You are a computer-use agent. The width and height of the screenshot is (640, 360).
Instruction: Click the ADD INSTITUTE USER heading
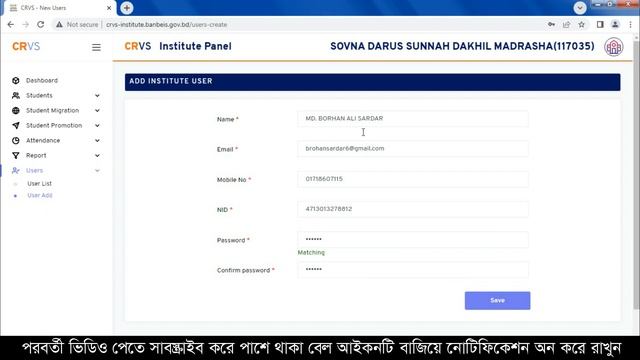click(x=171, y=81)
